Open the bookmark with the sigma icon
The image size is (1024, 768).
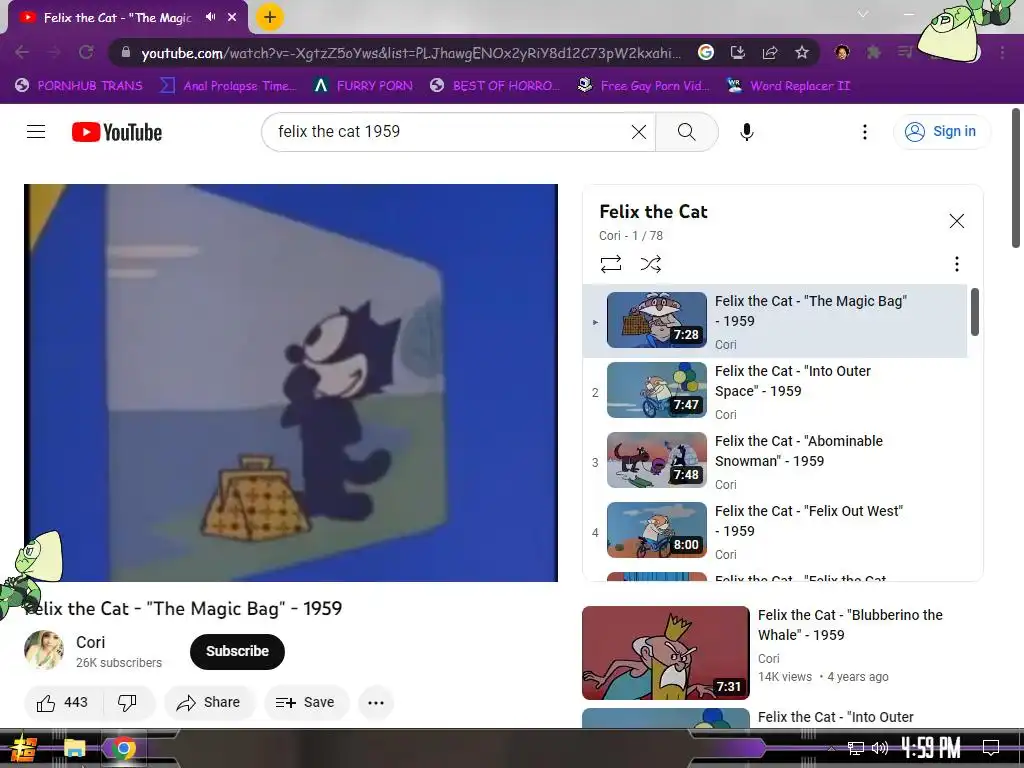tap(228, 86)
